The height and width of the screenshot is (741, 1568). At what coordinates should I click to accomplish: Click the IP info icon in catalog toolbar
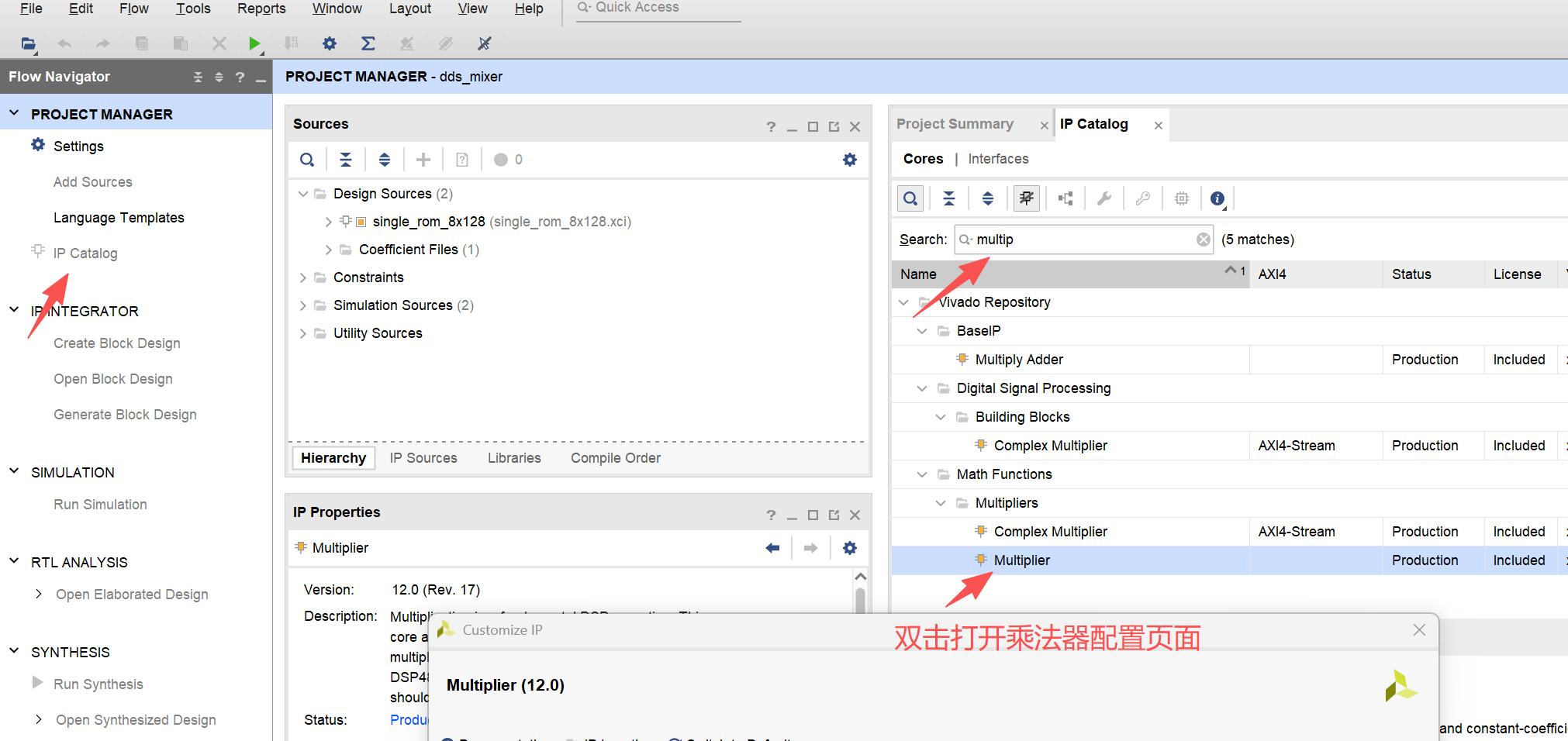1217,198
